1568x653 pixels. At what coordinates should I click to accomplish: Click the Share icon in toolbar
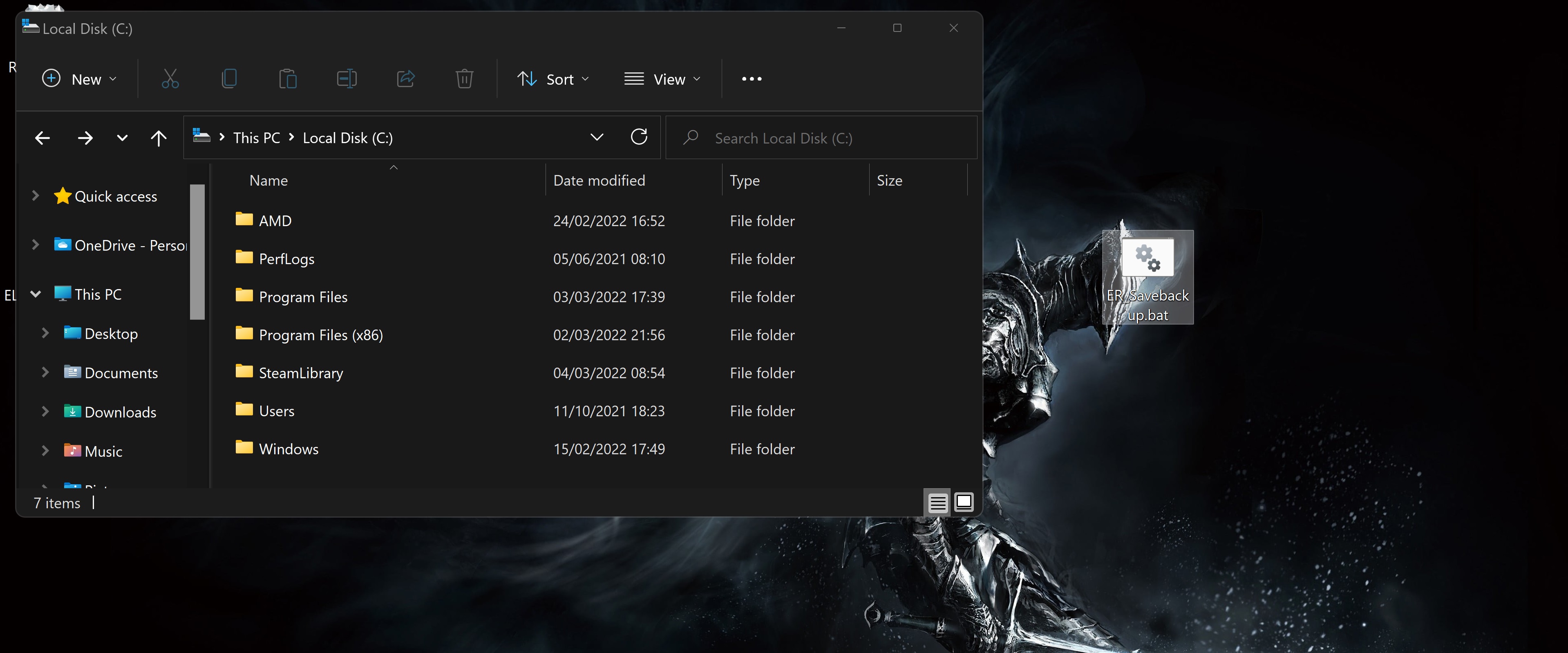coord(405,79)
